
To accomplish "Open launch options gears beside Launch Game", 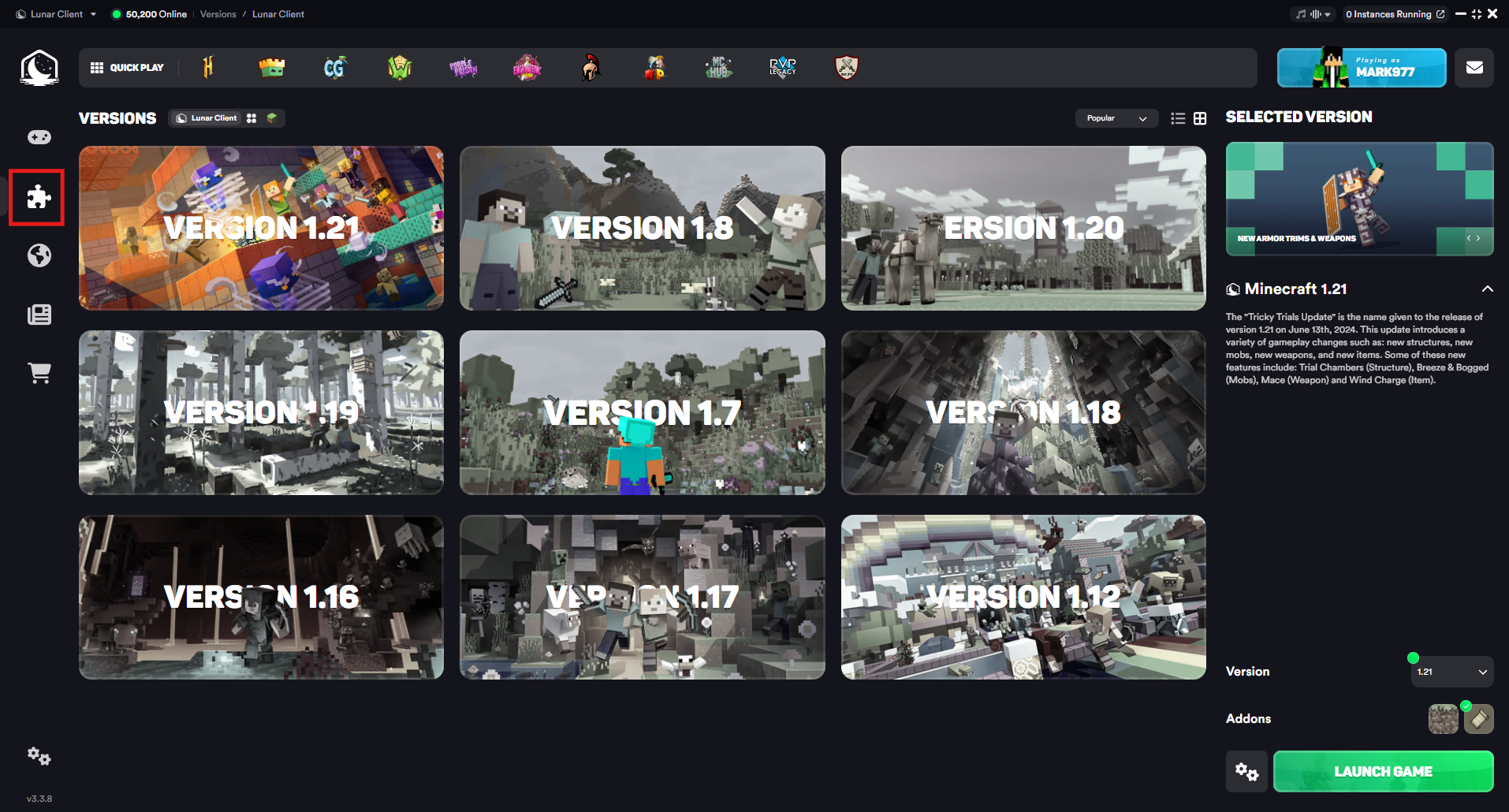I will 1246,771.
